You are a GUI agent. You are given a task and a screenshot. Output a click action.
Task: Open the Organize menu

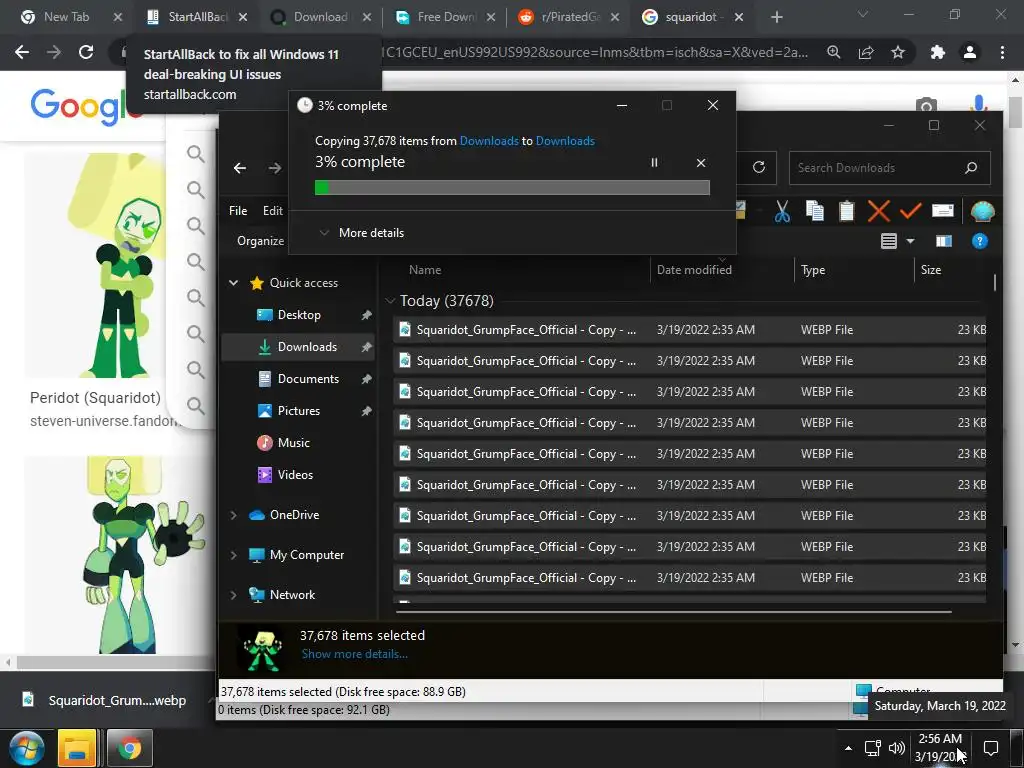coord(260,241)
